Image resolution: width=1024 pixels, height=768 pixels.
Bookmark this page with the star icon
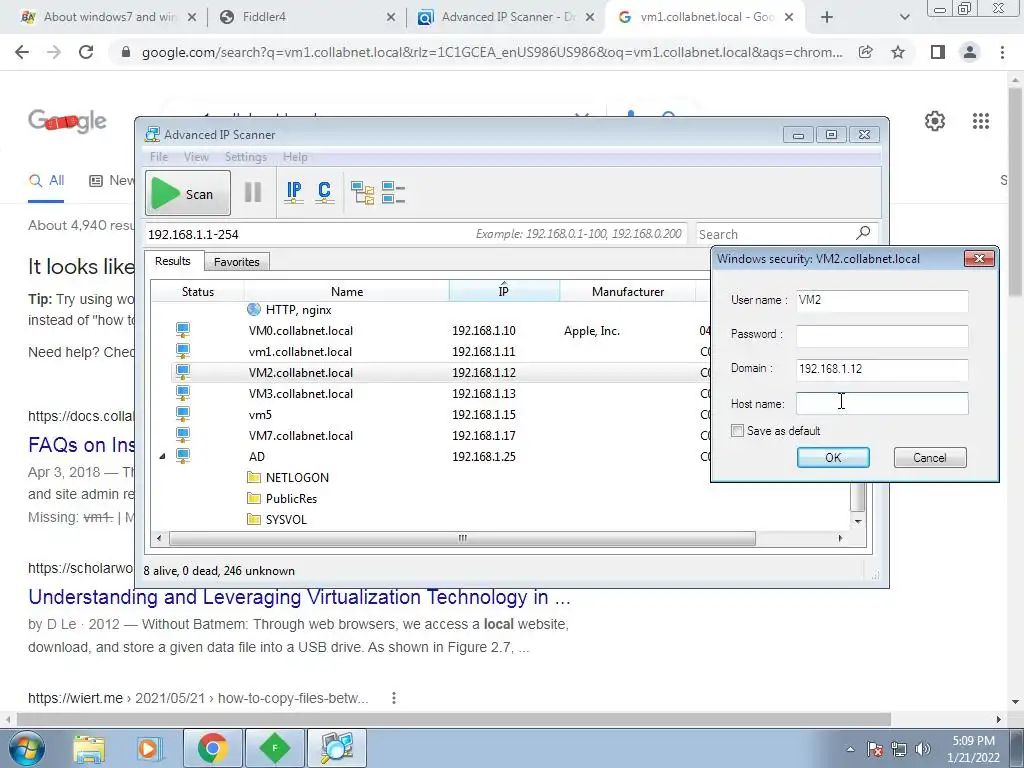pos(898,52)
